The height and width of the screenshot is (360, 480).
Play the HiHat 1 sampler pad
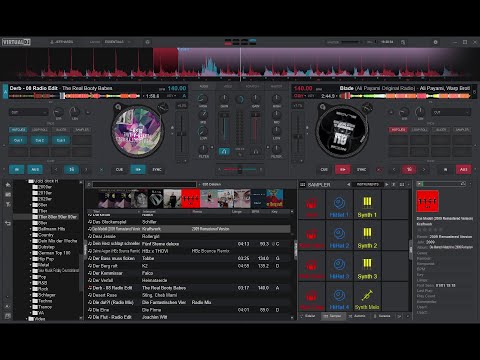click(x=339, y=204)
